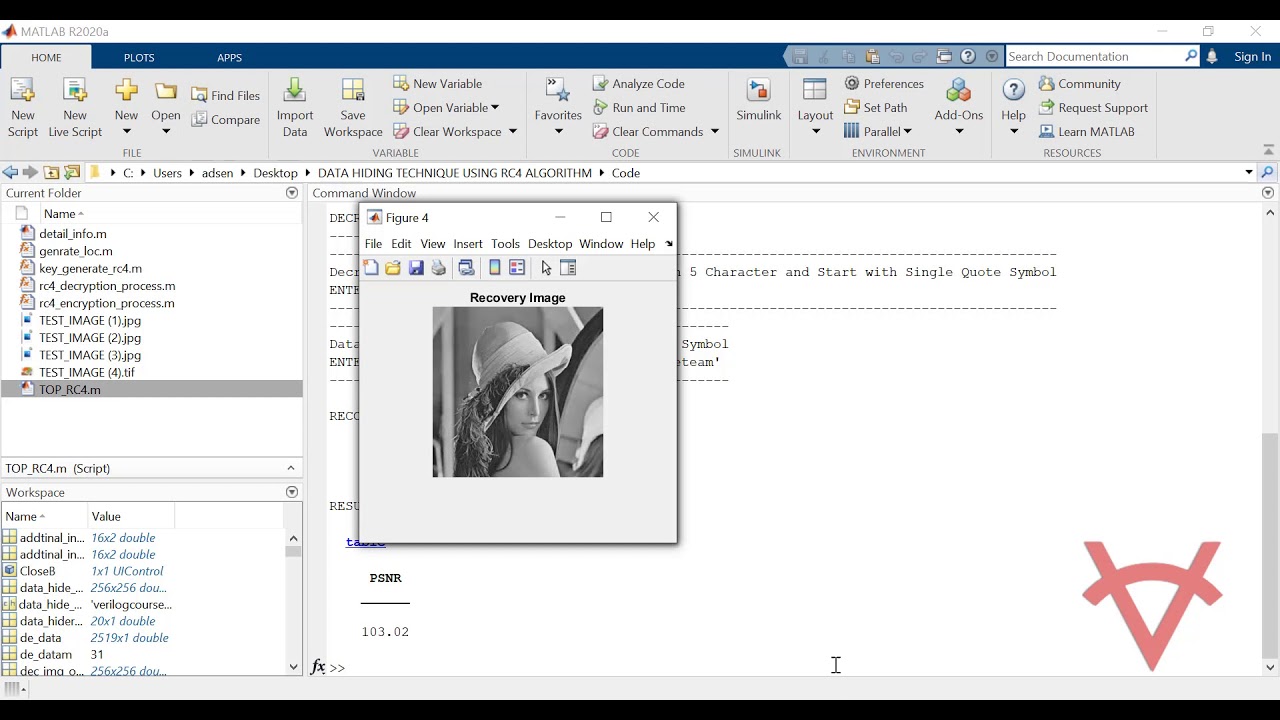Click Learn MATLAB
The height and width of the screenshot is (720, 1280).
point(1087,131)
